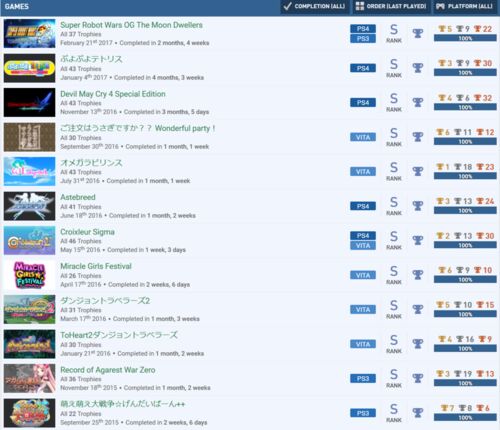Open the ToHeart2 dungeon travelers game title
Viewport: 500px width, 430px height.
click(119, 335)
